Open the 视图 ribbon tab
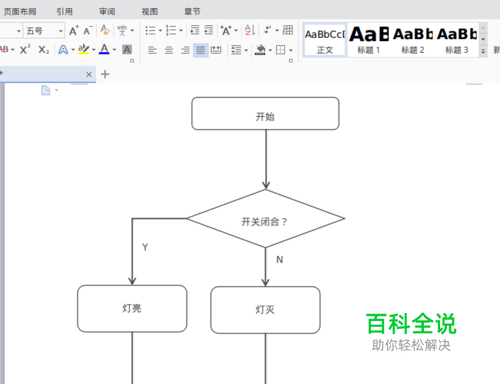This screenshot has width=500, height=384. (x=150, y=12)
